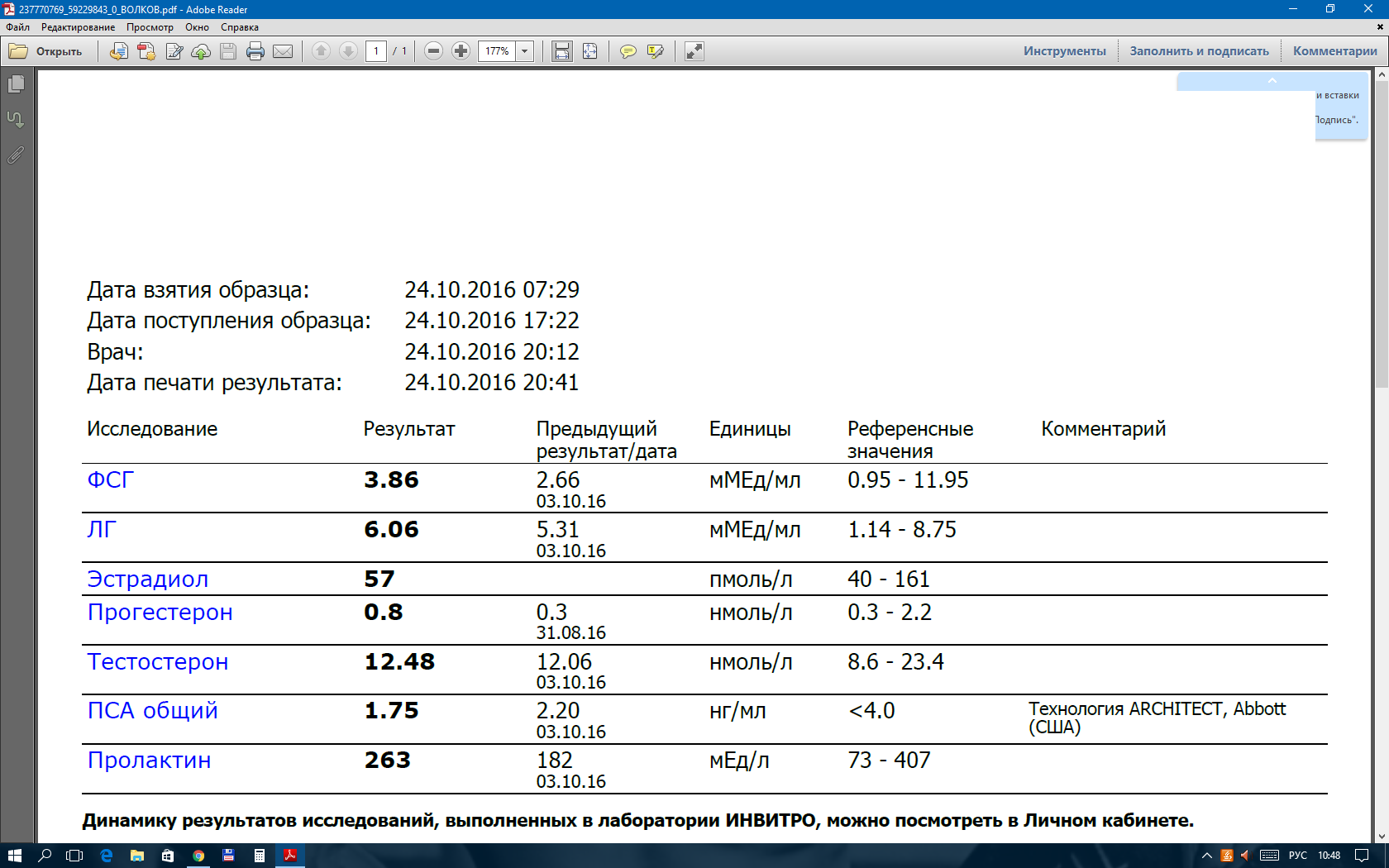Click the print document icon

point(255,51)
